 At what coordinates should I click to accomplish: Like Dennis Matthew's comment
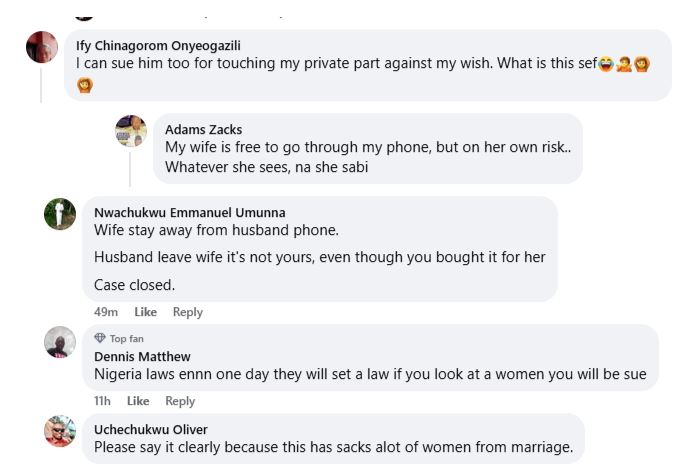138,401
